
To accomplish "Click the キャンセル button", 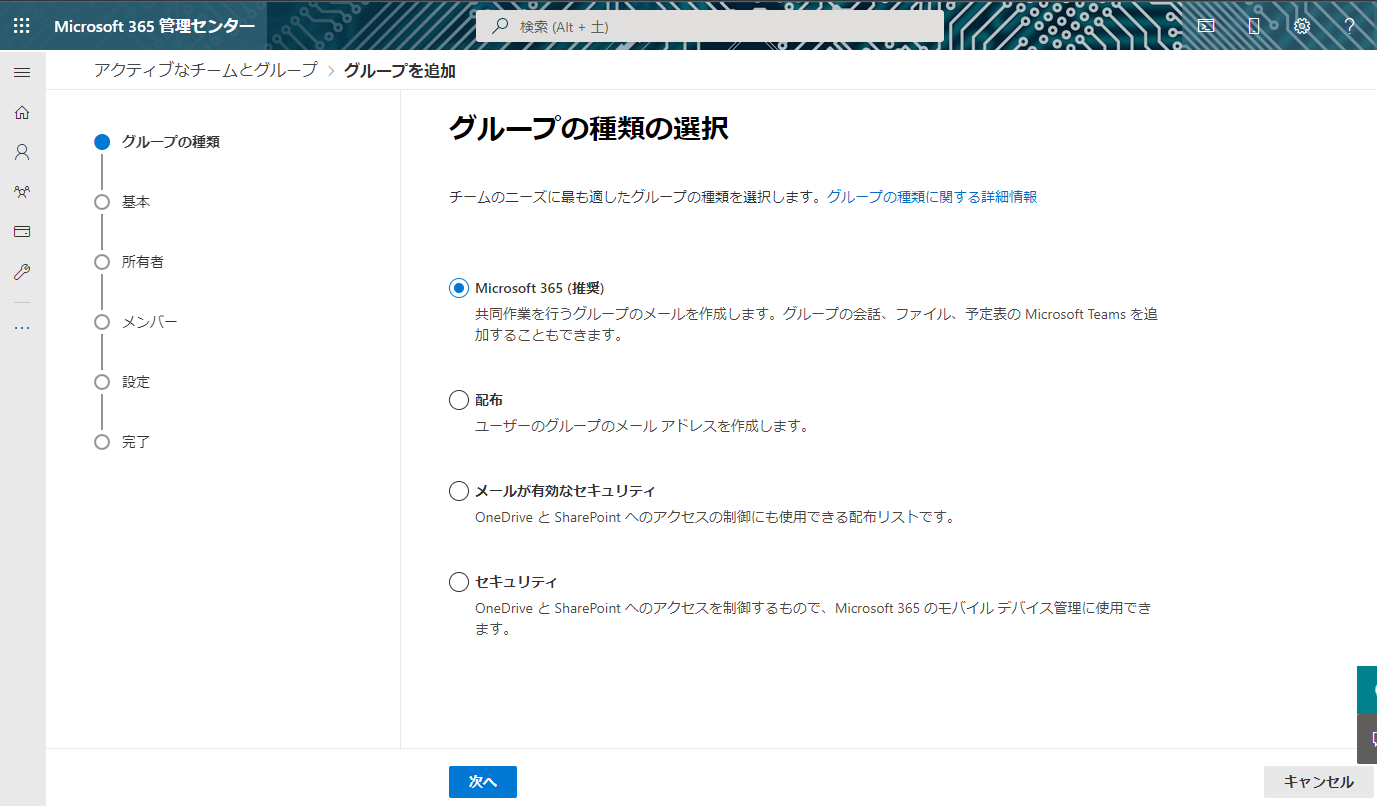I will coord(1318,782).
